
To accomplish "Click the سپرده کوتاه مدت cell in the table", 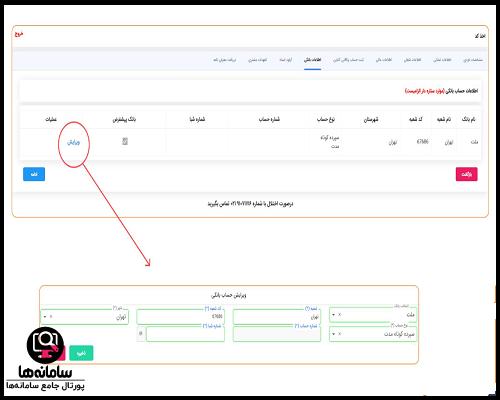I will point(330,142).
